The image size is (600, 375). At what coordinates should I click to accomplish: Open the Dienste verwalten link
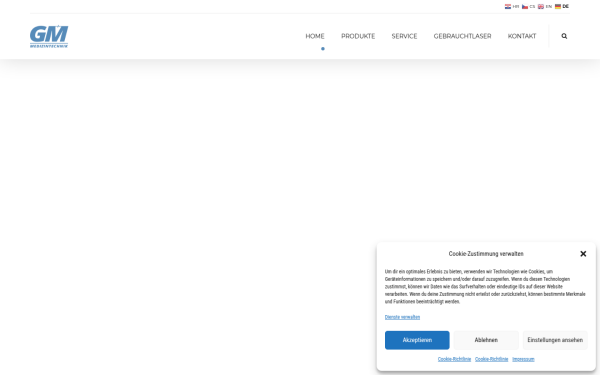pyautogui.click(x=402, y=317)
